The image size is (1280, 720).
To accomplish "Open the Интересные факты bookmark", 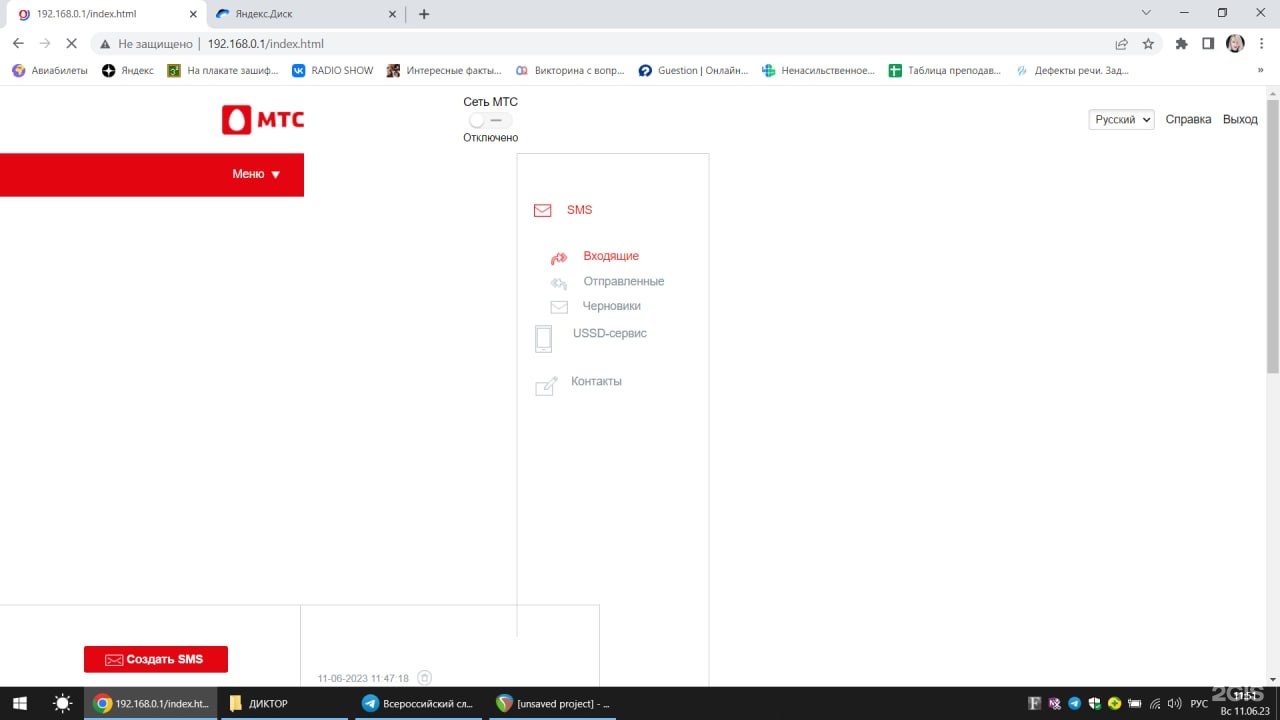I will pos(444,71).
